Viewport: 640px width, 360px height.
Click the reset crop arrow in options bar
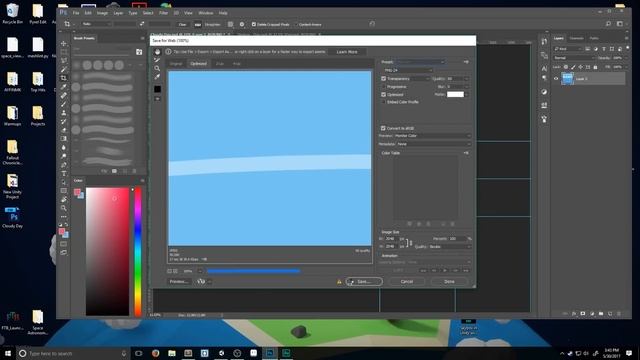pos(372,24)
